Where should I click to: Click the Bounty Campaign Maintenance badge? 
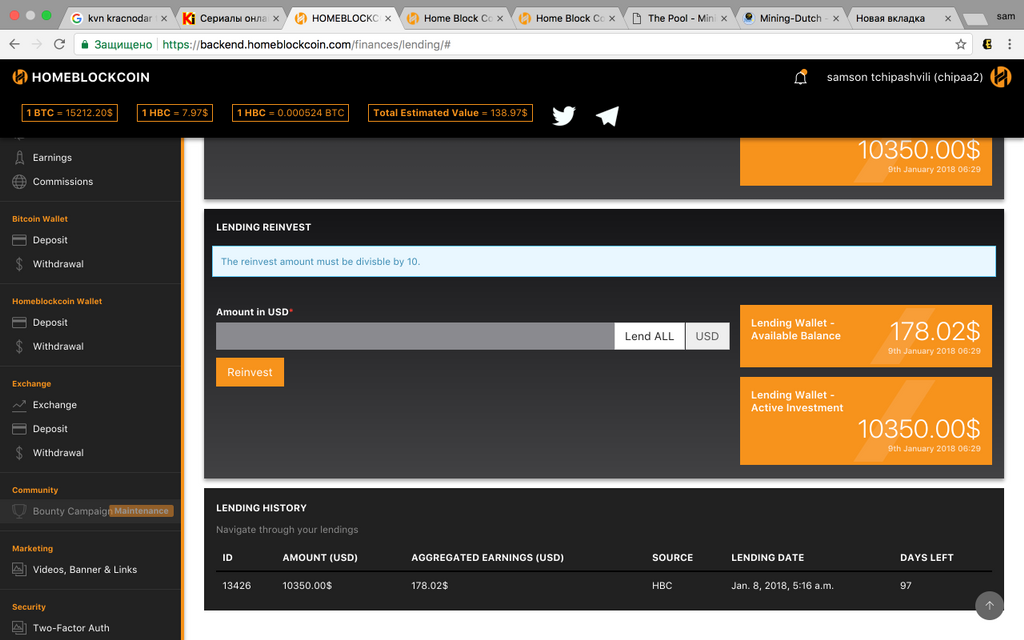(x=141, y=511)
